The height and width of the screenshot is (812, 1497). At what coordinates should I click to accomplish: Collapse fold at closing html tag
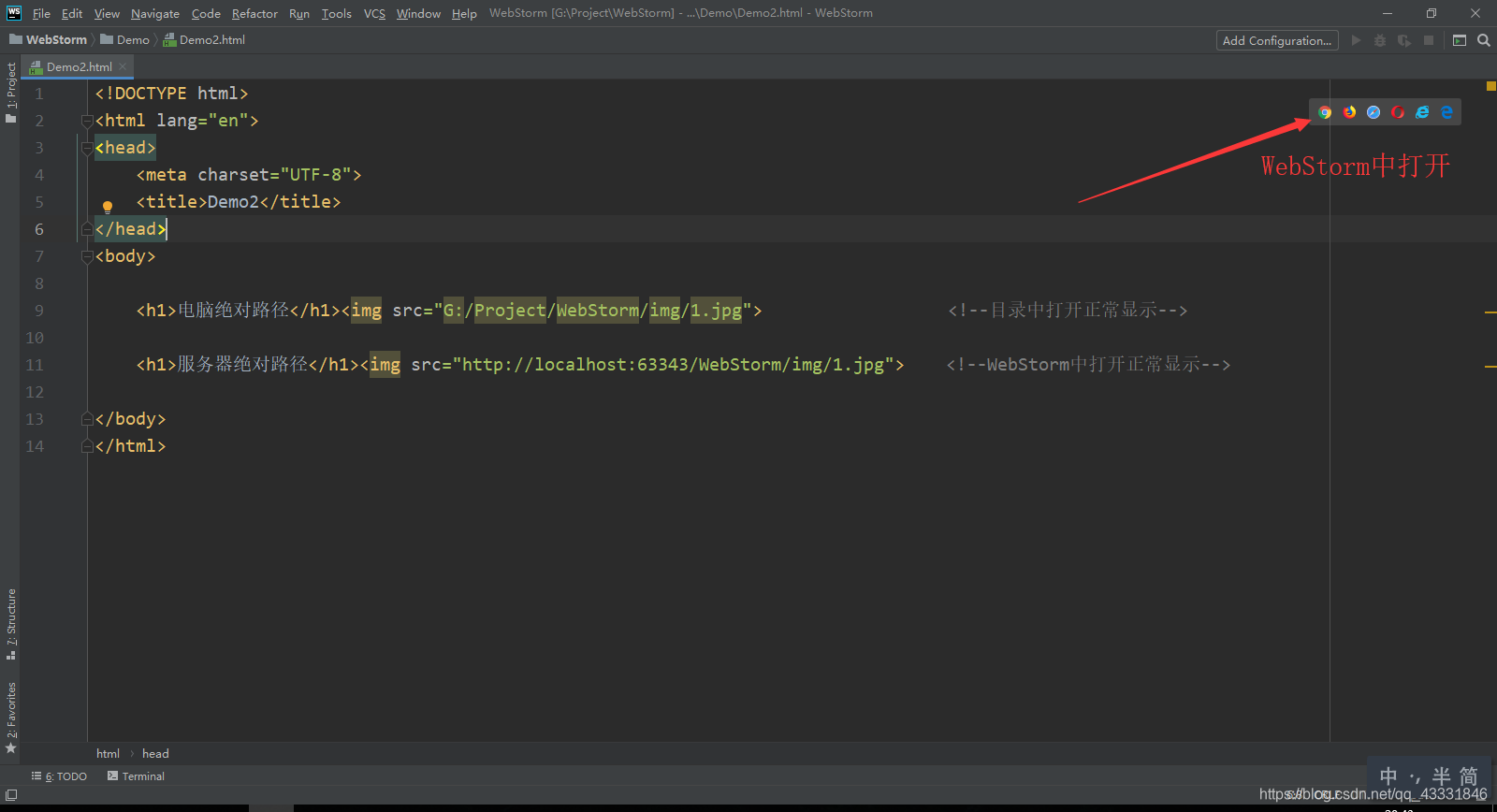pyautogui.click(x=86, y=446)
